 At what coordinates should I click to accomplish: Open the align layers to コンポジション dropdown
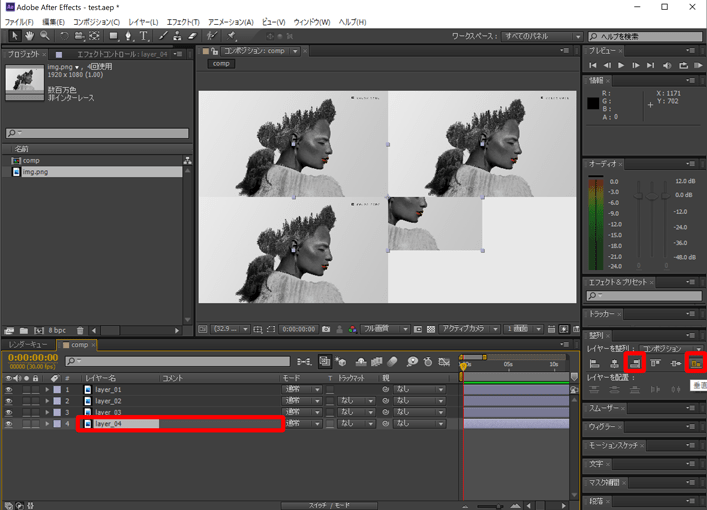(x=671, y=349)
